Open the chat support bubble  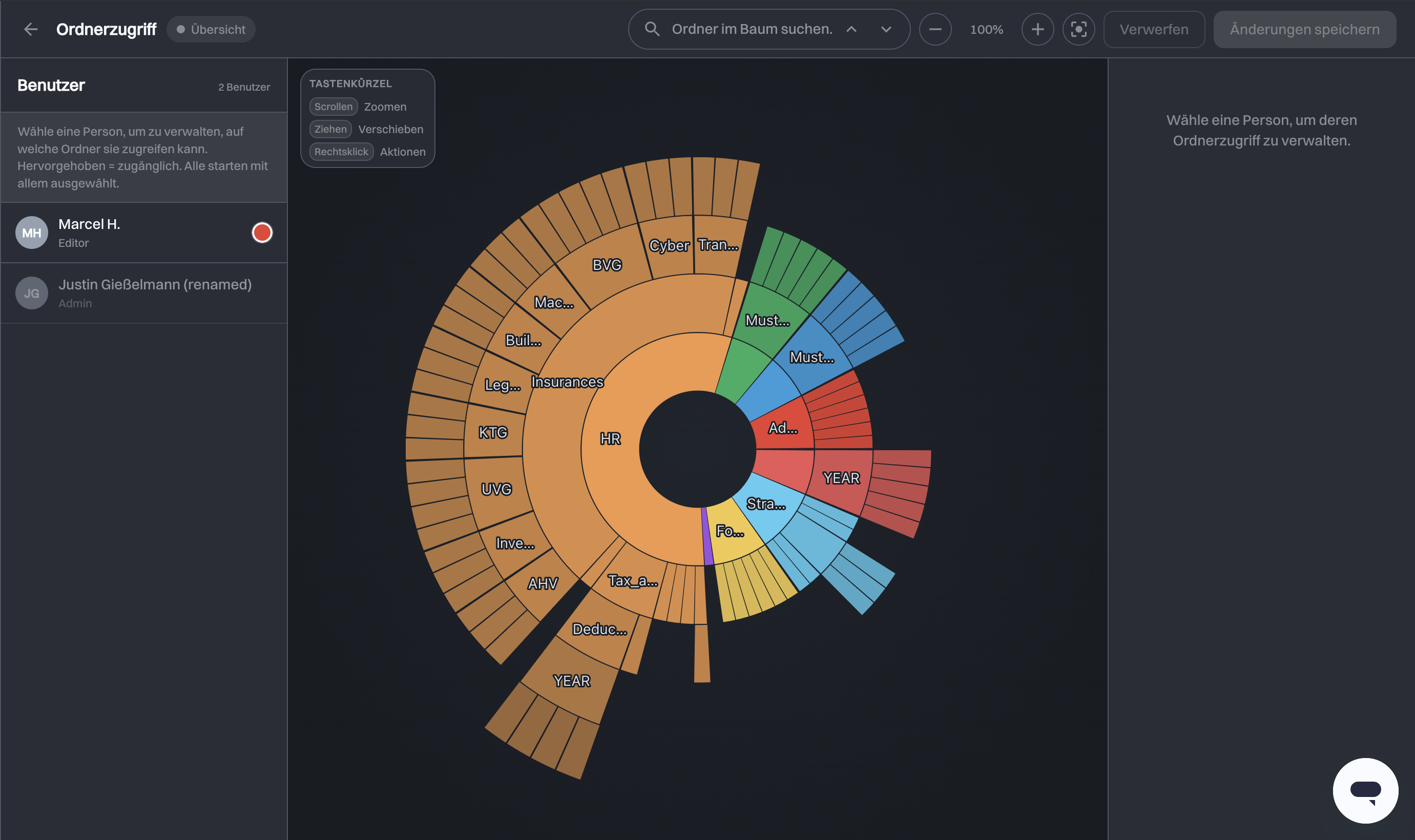coord(1365,790)
